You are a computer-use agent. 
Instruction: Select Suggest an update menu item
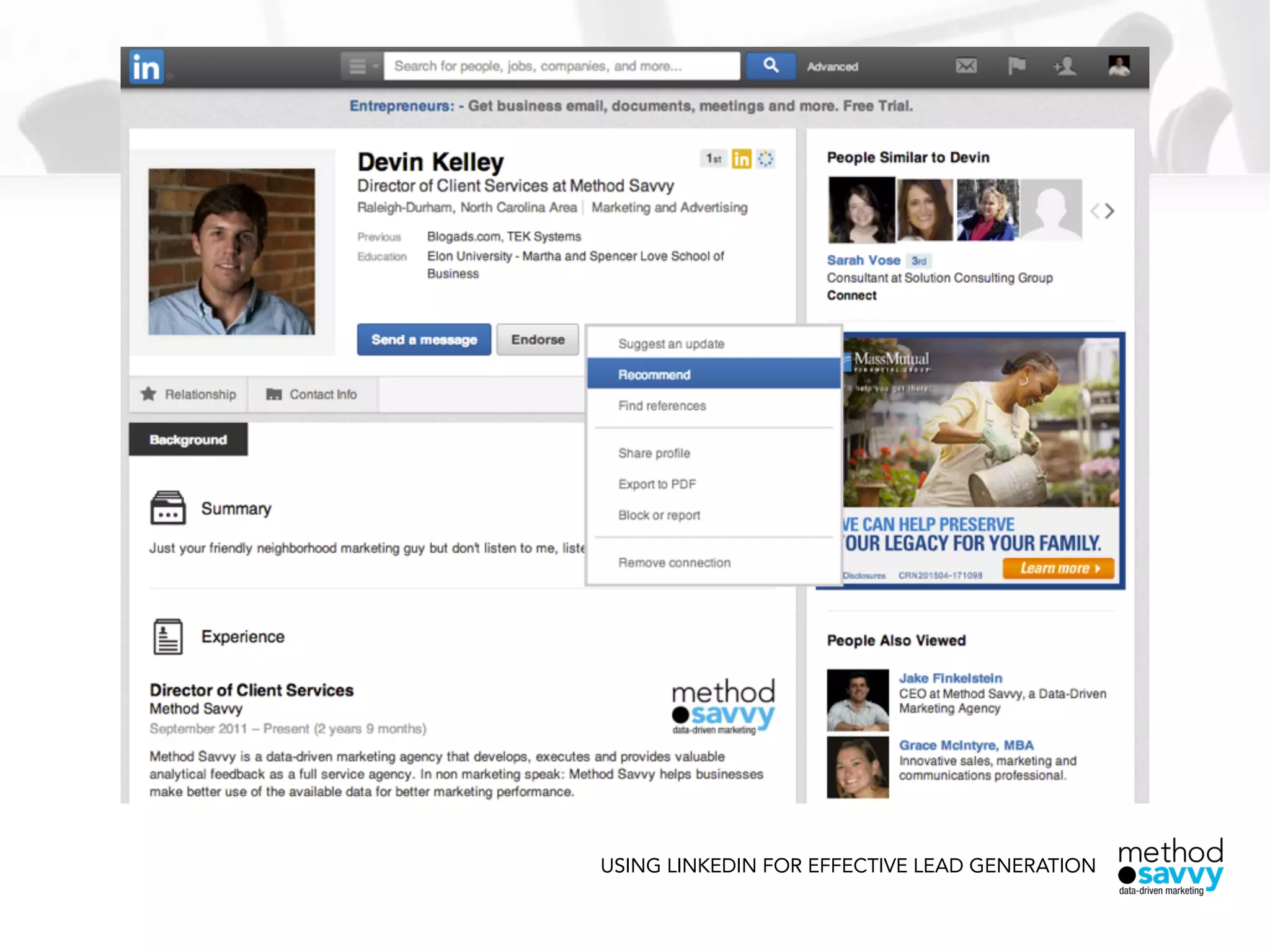[x=714, y=344]
